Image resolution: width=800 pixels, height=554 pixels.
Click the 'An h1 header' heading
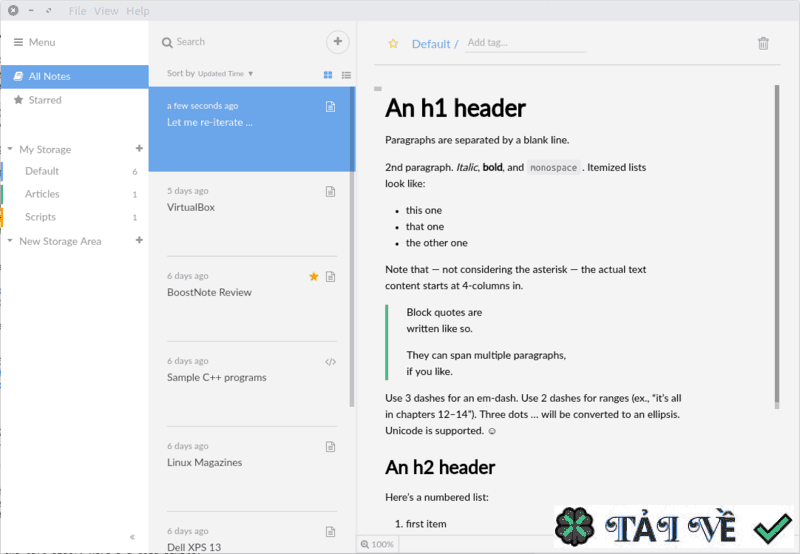click(455, 109)
